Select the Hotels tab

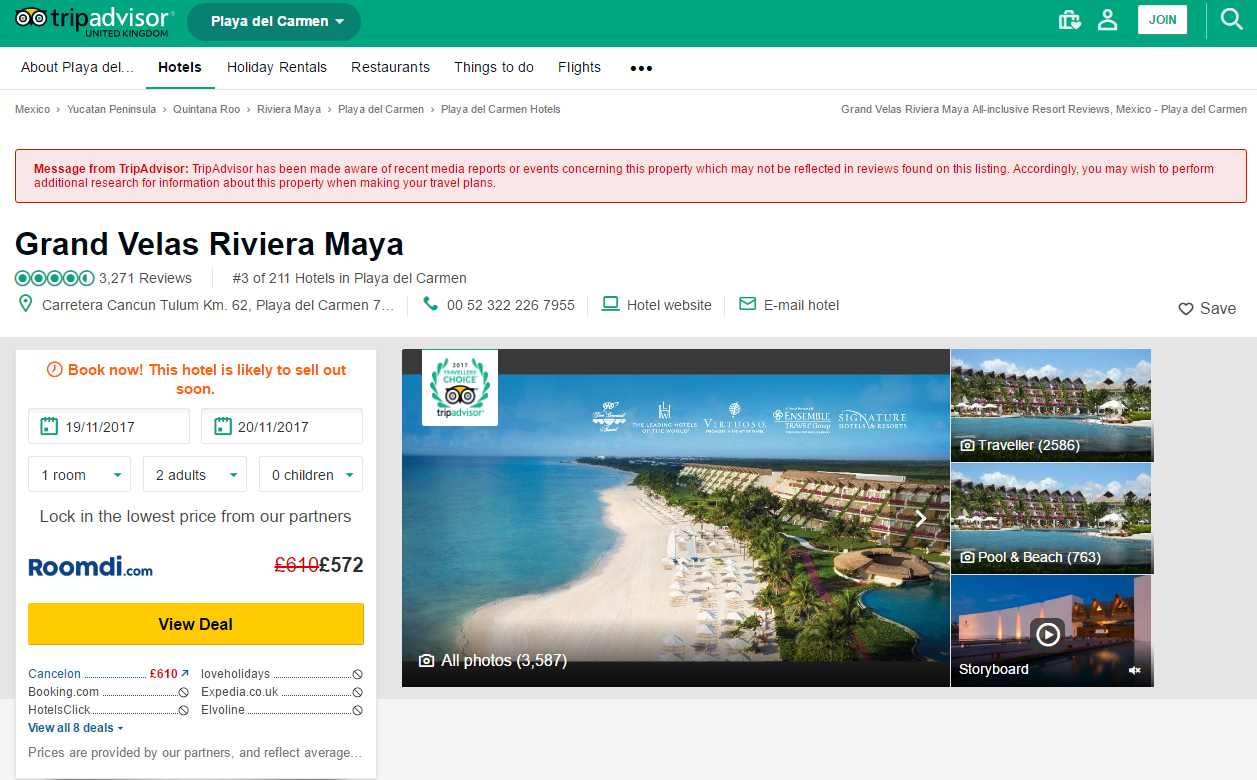click(x=180, y=67)
